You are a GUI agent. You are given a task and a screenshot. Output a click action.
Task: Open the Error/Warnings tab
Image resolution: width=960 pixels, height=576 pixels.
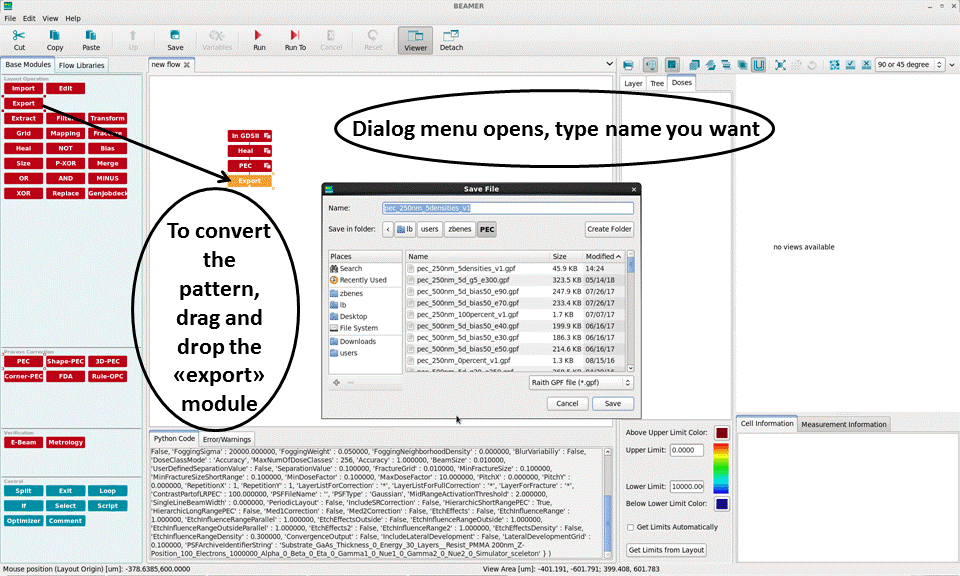pyautogui.click(x=227, y=438)
